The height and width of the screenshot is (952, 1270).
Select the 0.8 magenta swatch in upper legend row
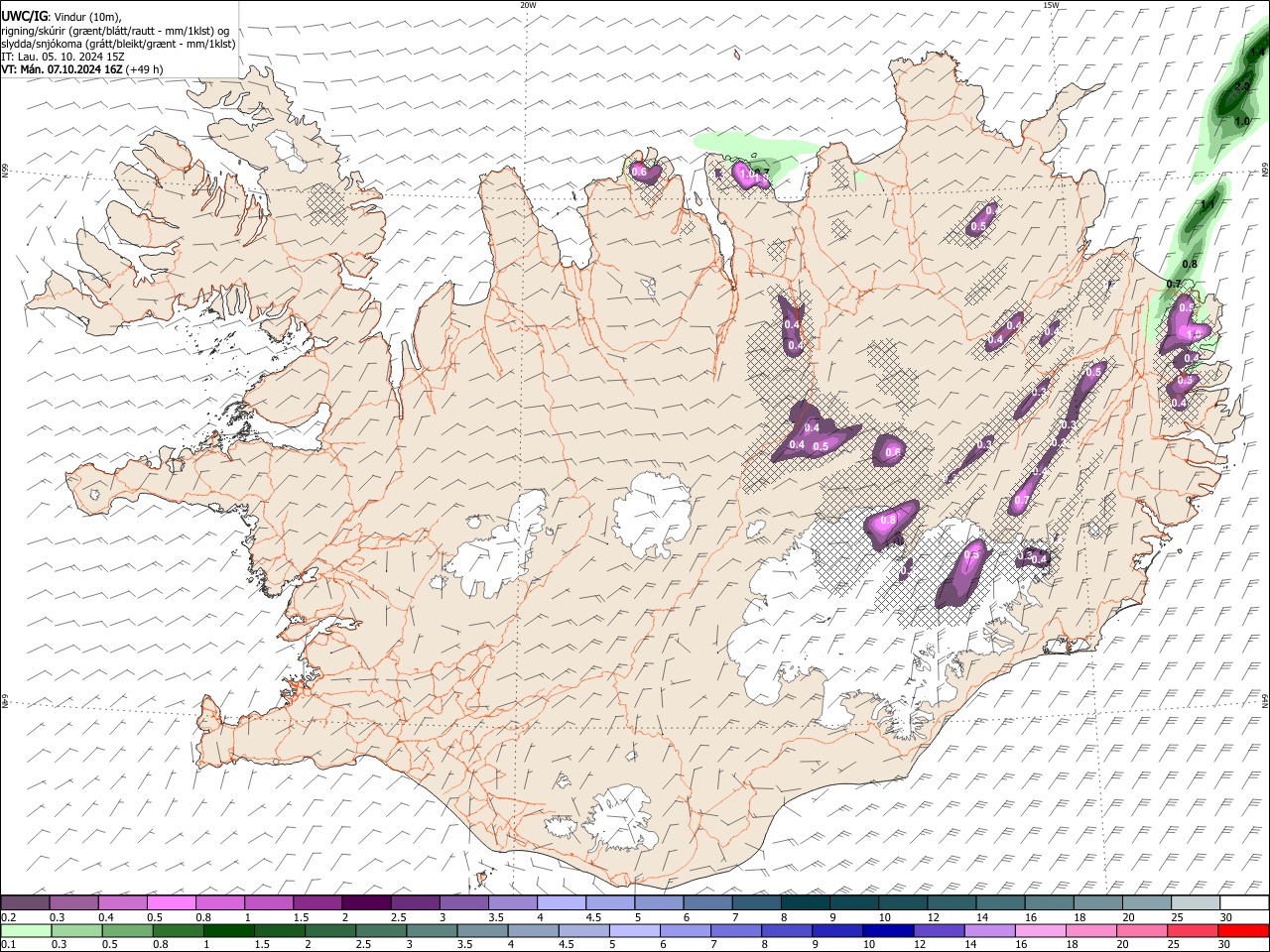tap(220, 902)
